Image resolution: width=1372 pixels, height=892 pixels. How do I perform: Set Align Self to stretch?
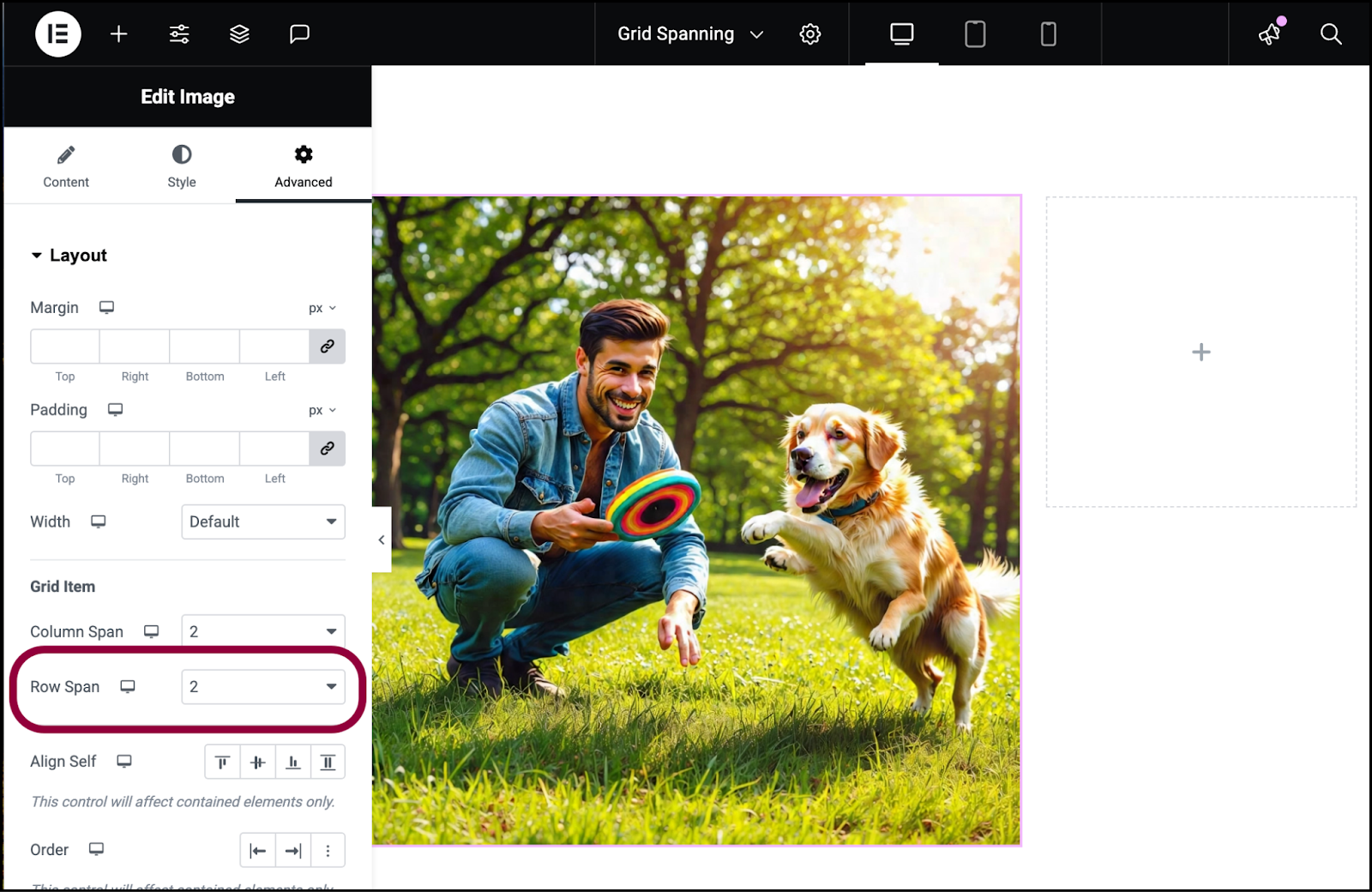pos(328,762)
